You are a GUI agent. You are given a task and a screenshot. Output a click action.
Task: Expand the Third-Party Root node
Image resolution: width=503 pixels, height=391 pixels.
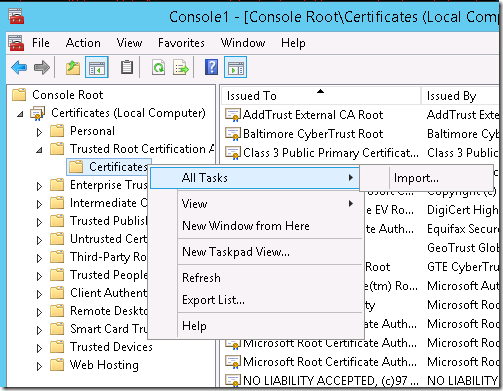[39, 258]
